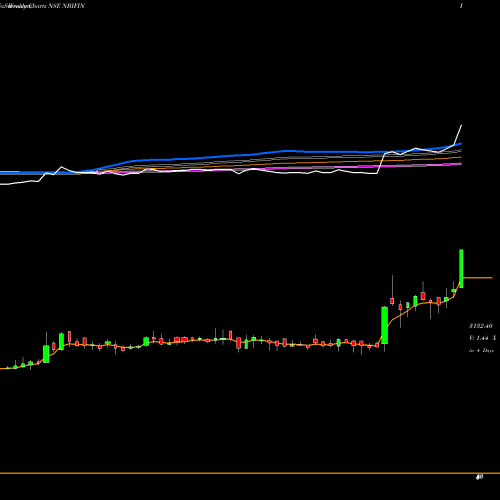Screen dimensions: 500x500
Task: Click the "in 4 Days" label
Action: pos(481,350)
